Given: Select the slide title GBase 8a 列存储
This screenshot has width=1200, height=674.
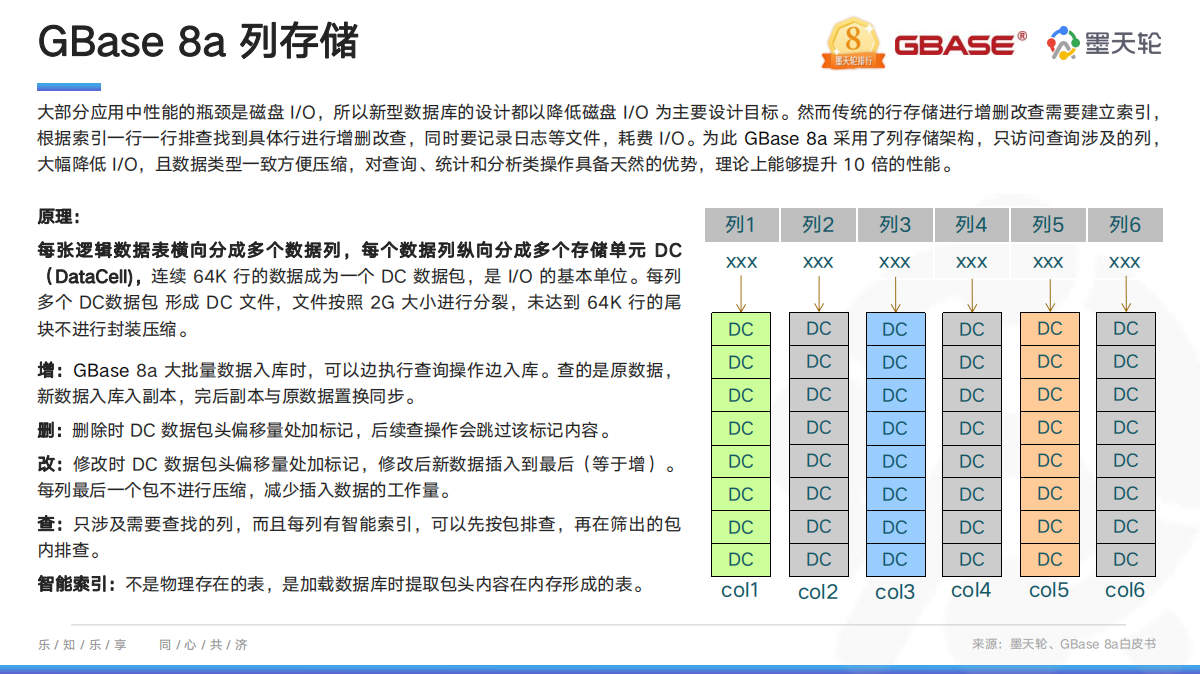Looking at the screenshot, I should (197, 41).
